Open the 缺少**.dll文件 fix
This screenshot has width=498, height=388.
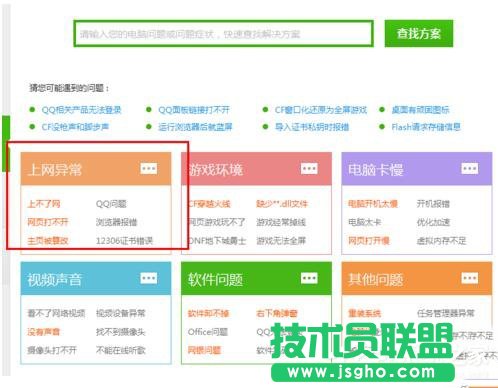click(x=282, y=204)
